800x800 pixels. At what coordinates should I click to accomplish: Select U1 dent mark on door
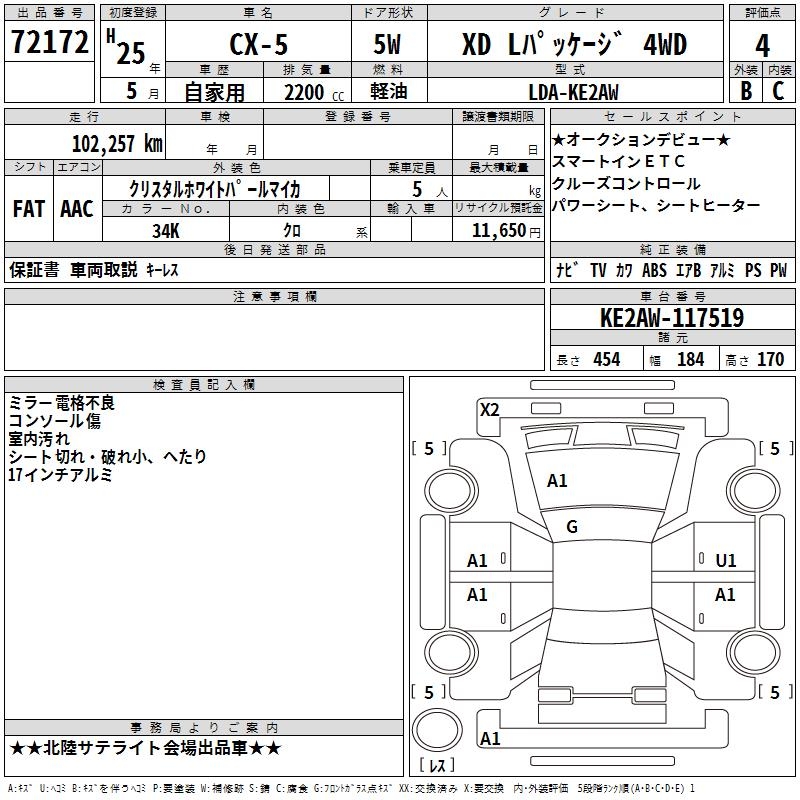pyautogui.click(x=726, y=561)
